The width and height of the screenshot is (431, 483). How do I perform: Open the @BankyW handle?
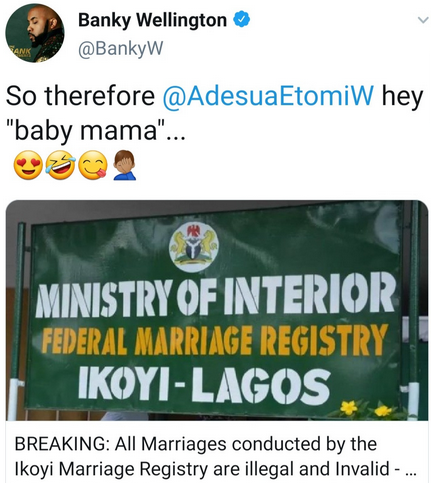[x=121, y=49]
